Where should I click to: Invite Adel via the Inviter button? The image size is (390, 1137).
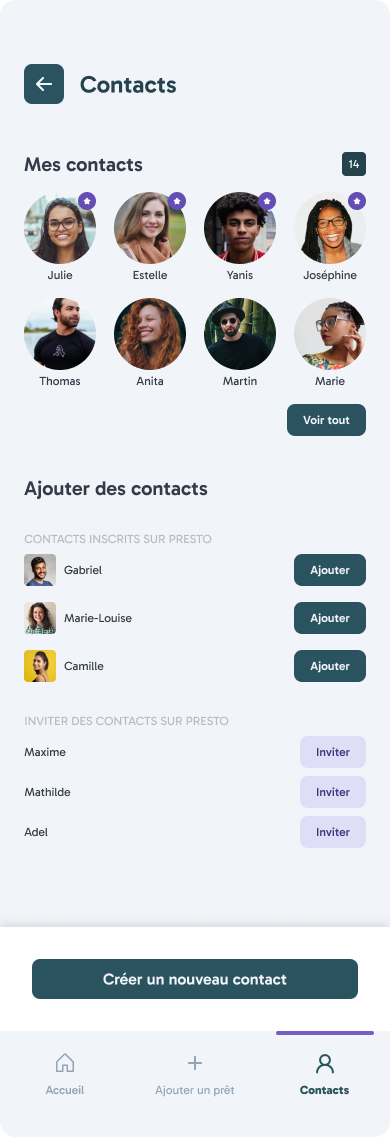pyautogui.click(x=333, y=832)
